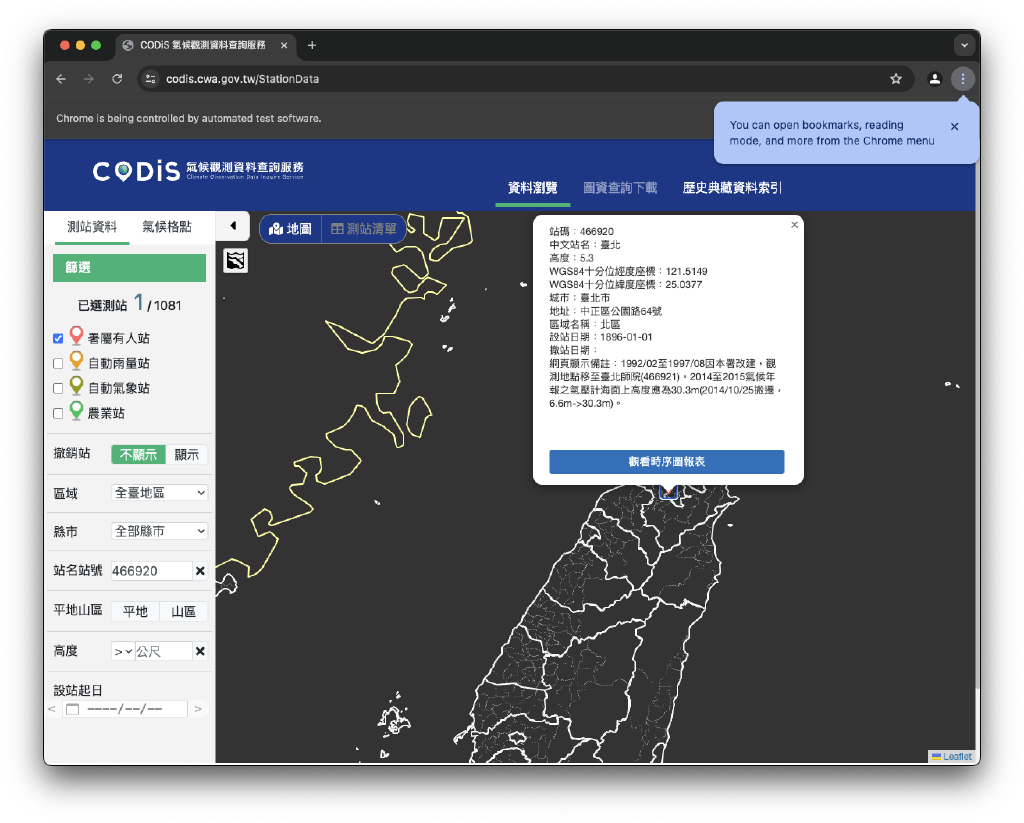
Task: Click the yellow pin icon beside 自動雨量站
Action: [x=78, y=363]
